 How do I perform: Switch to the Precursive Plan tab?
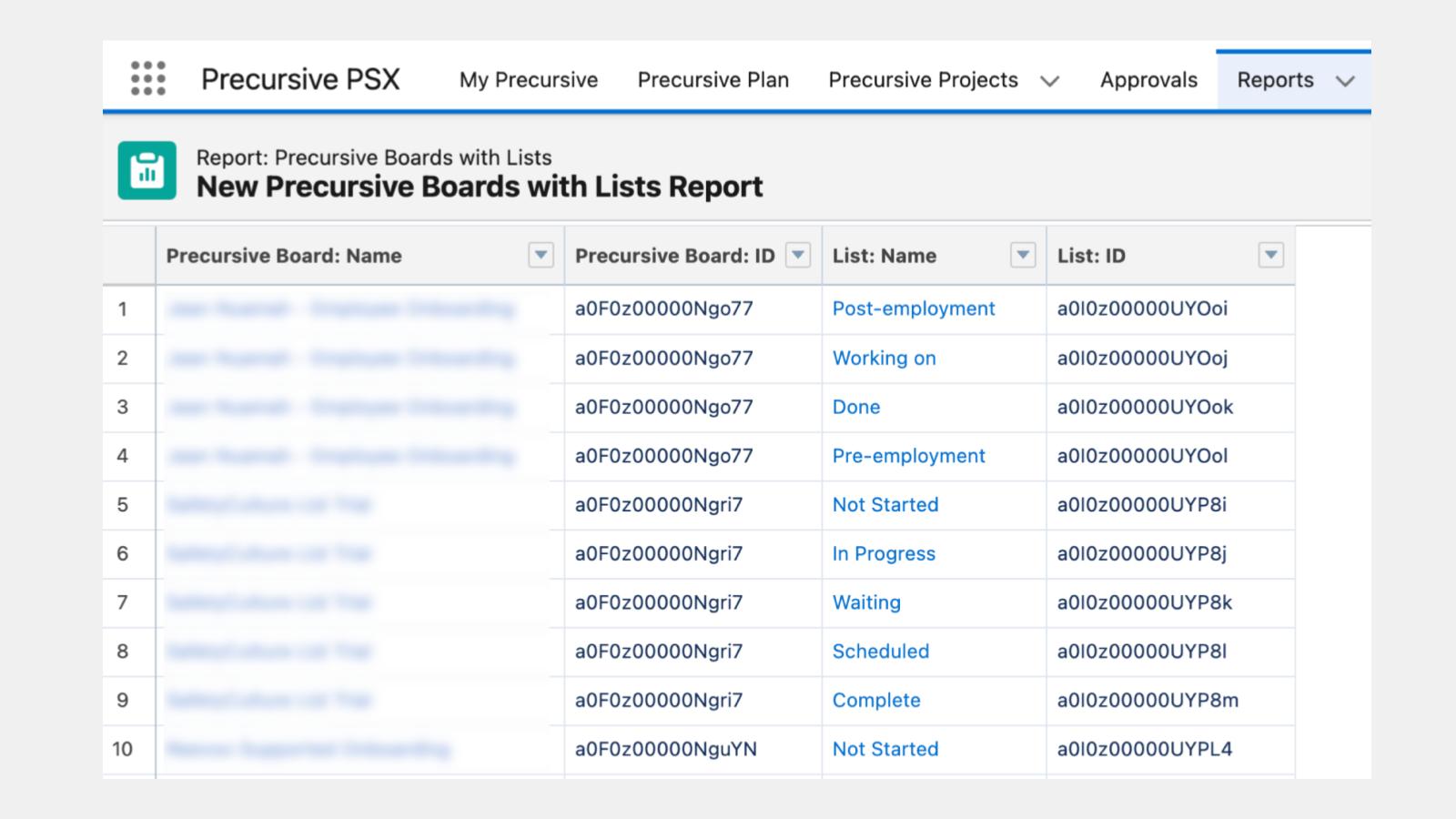coord(713,80)
